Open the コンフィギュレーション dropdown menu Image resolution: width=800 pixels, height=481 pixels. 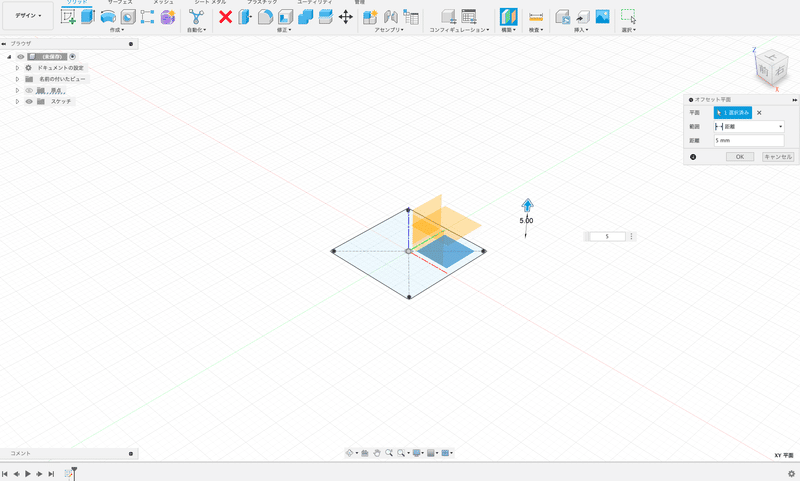[459, 30]
